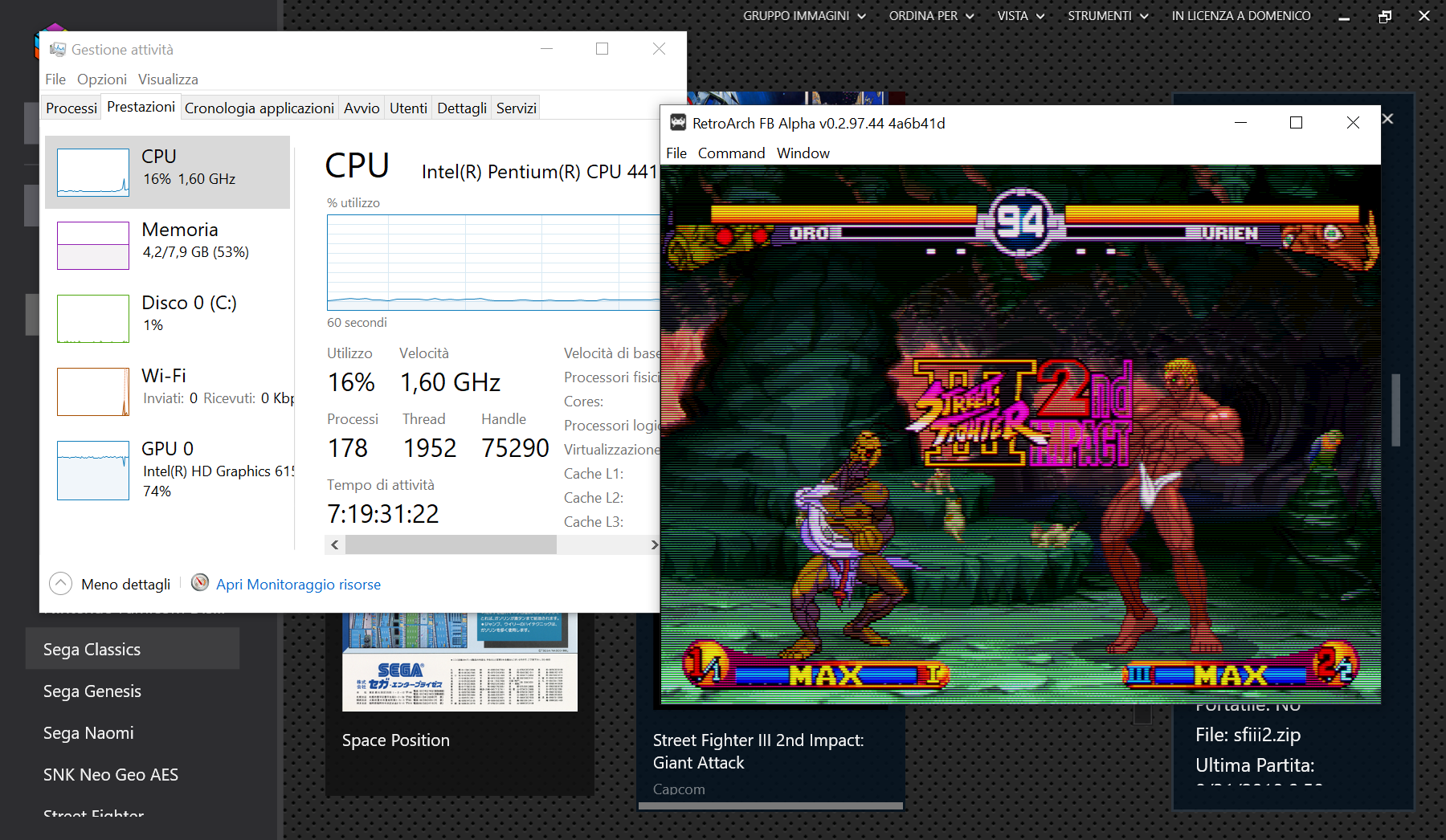Screen dimensions: 1446x840
Task: Select Disco 0 (C:) performance item
Action: point(169,318)
